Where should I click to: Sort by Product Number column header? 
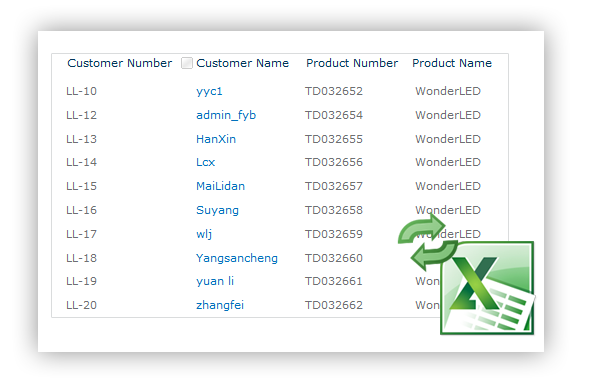coord(352,63)
